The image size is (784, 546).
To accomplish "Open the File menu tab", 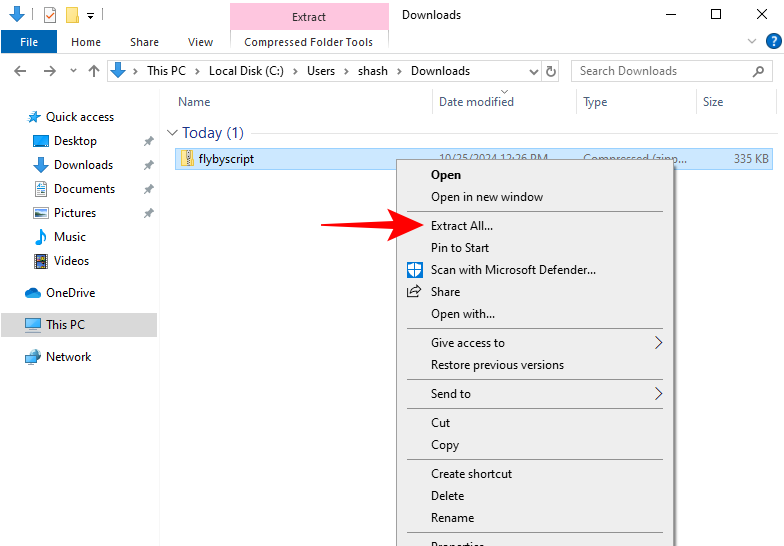I will coord(28,42).
